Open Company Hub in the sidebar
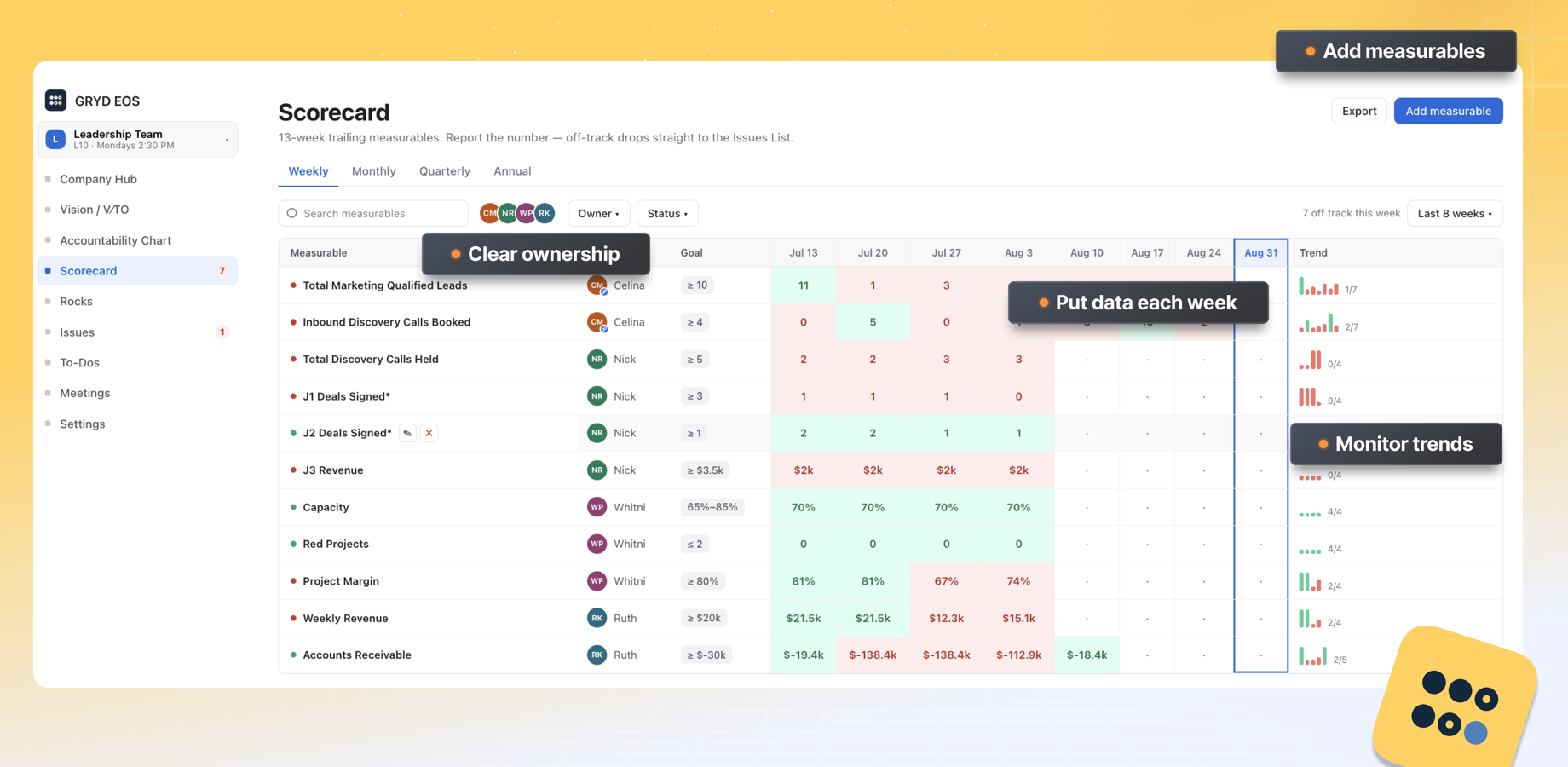 coord(137,179)
